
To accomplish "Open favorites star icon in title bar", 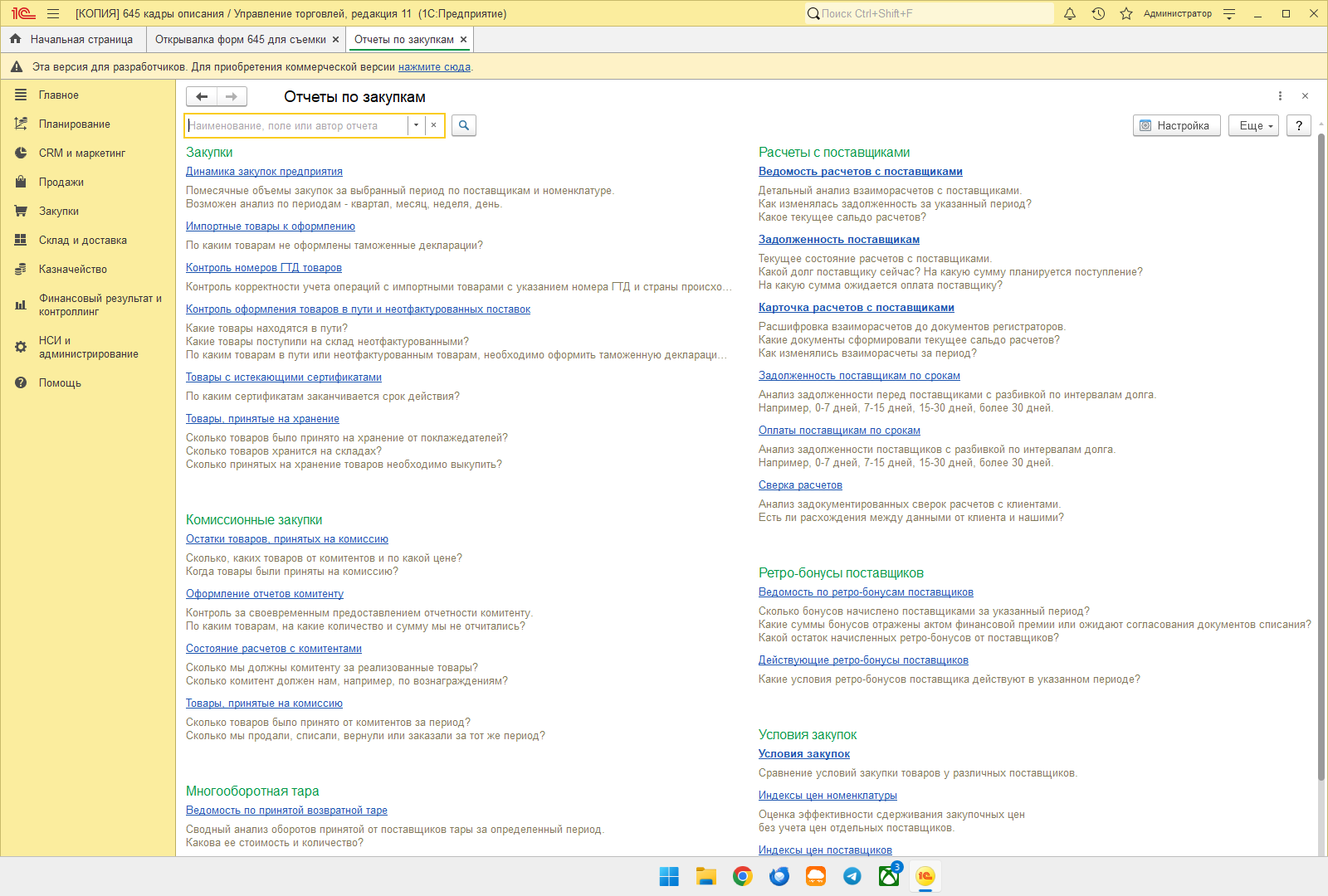I will tap(1126, 13).
